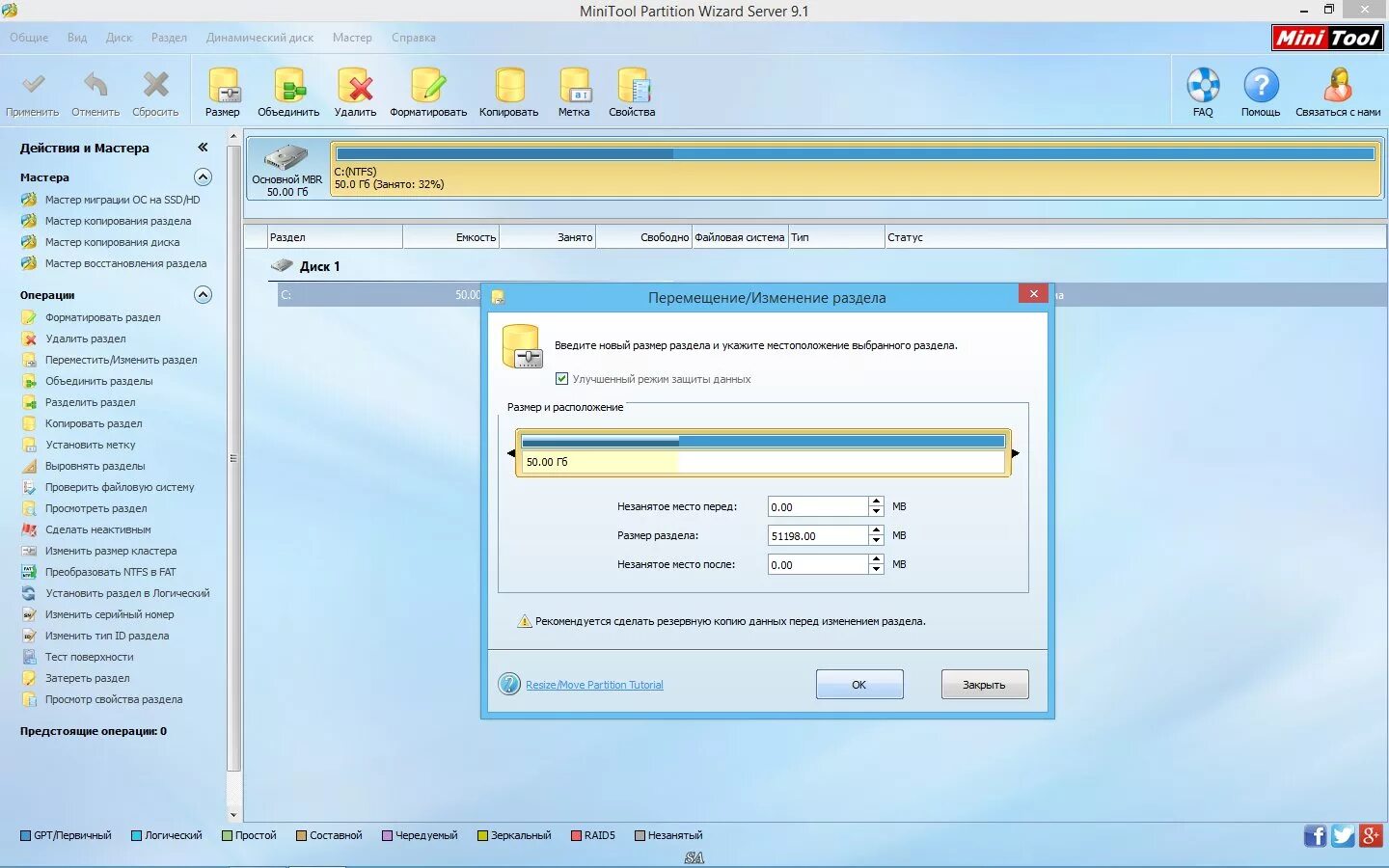Open the Динамический диск menu
The width and height of the screenshot is (1389, 868).
coord(259,38)
